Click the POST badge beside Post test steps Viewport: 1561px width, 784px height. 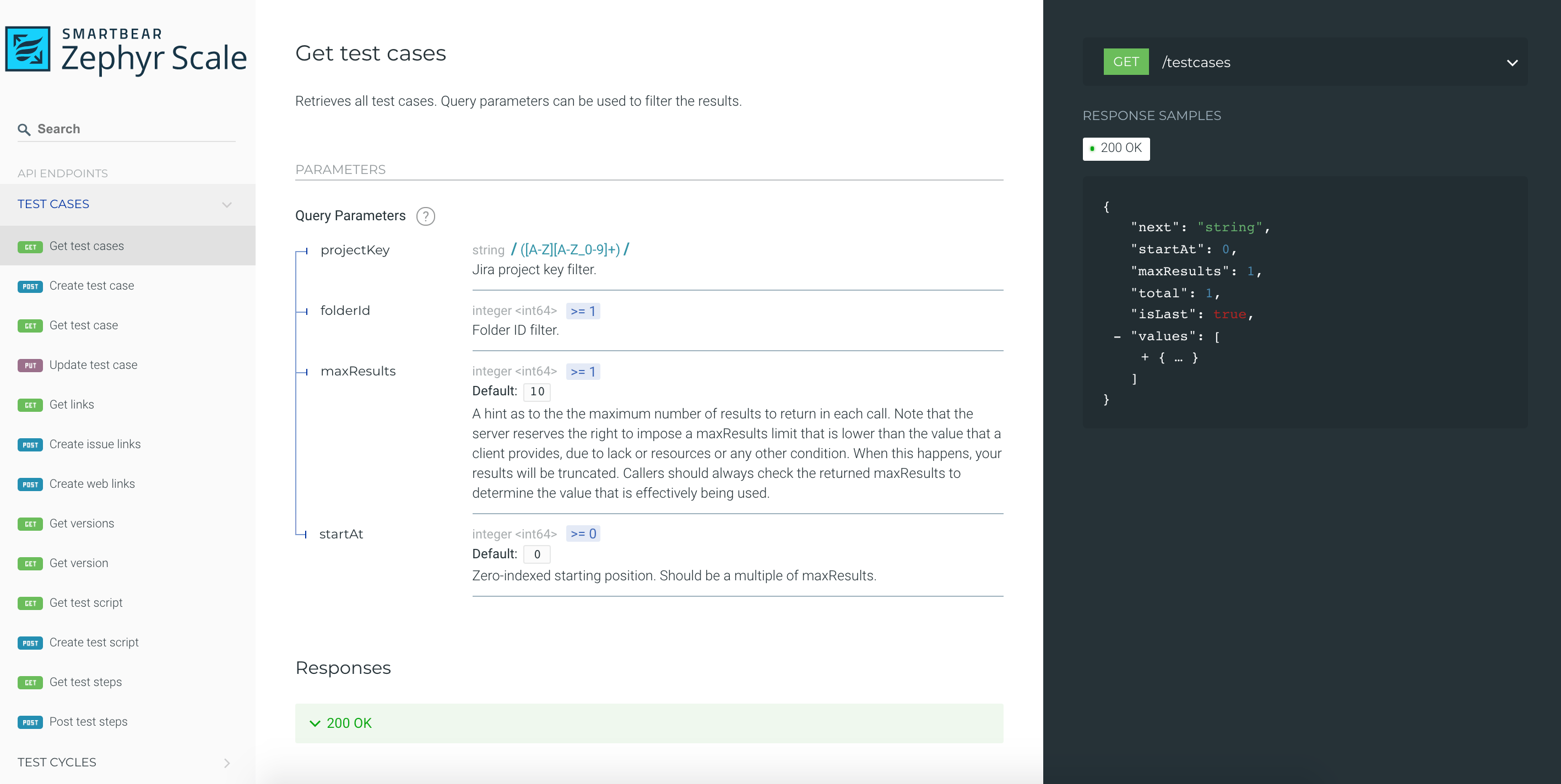point(30,722)
